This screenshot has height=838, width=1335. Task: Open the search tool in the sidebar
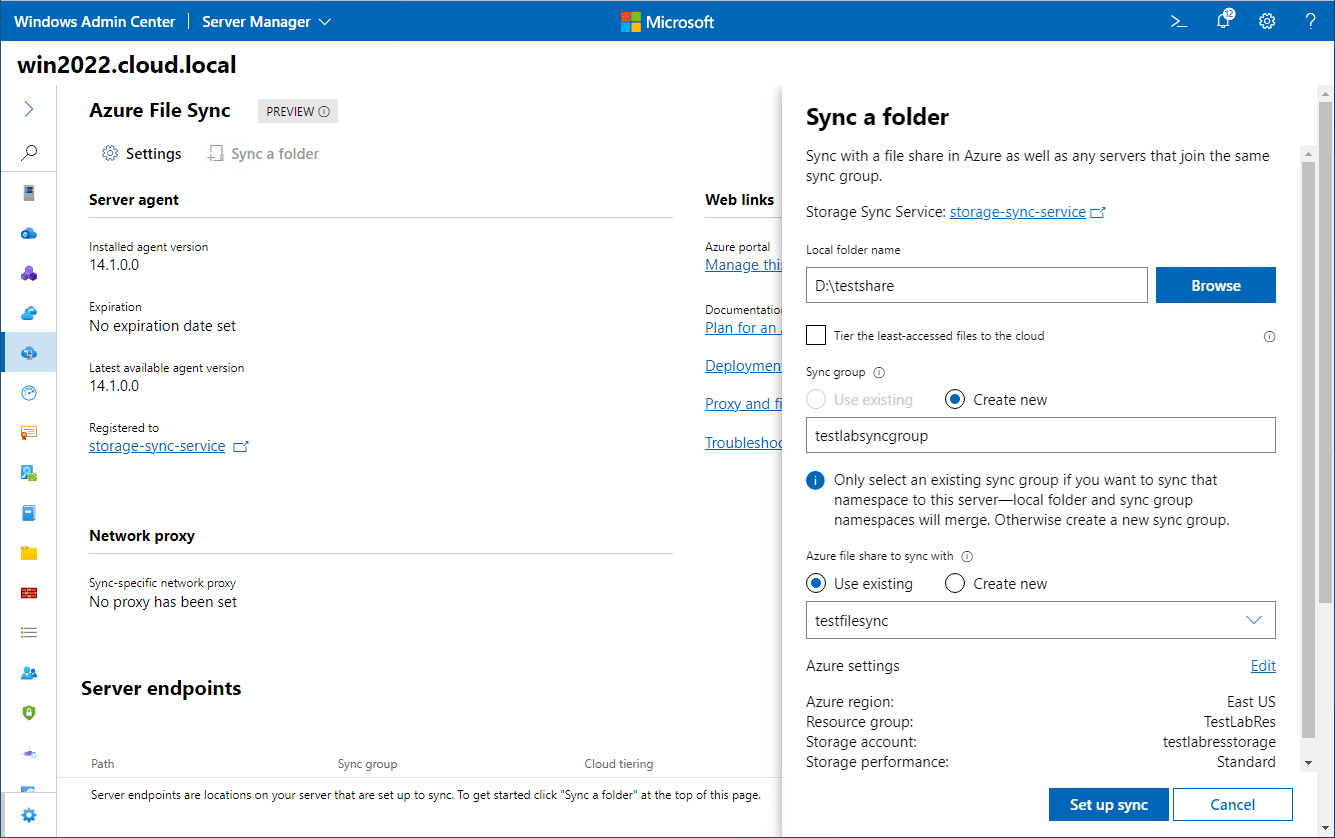pos(29,152)
